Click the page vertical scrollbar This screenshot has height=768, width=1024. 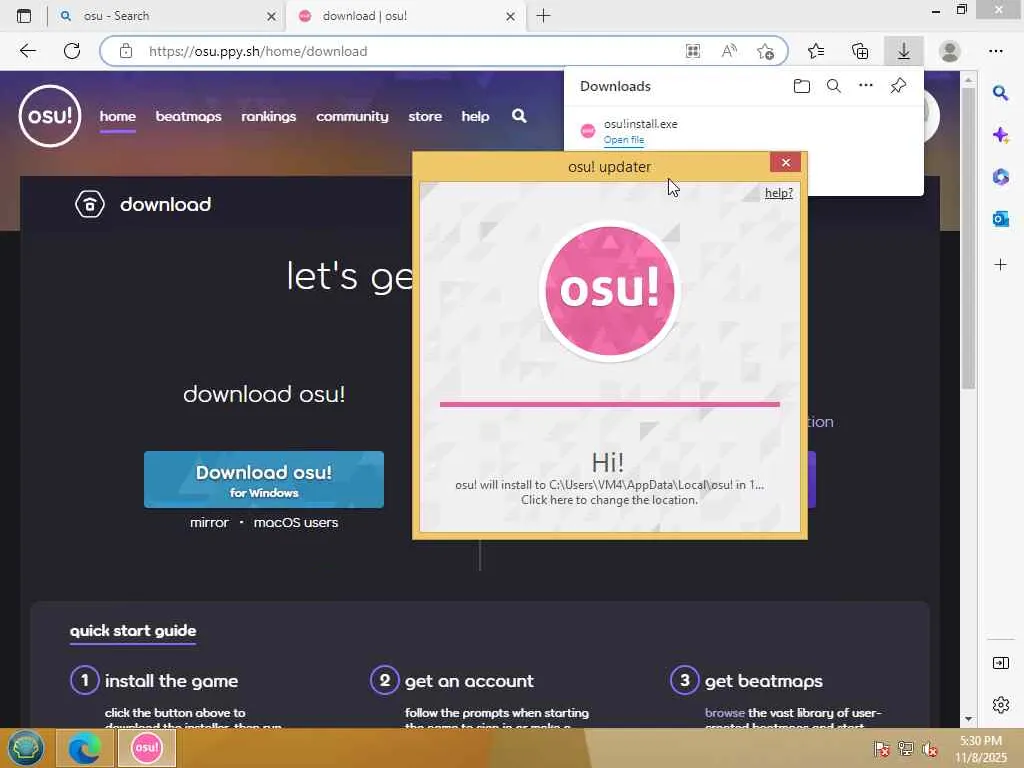(968, 238)
